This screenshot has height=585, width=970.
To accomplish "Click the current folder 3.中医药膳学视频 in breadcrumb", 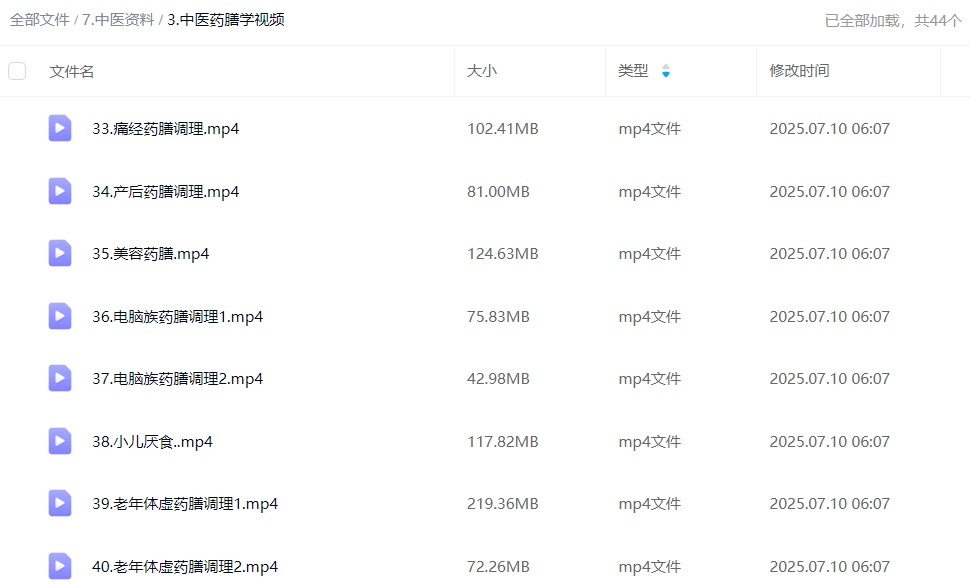I will [226, 20].
